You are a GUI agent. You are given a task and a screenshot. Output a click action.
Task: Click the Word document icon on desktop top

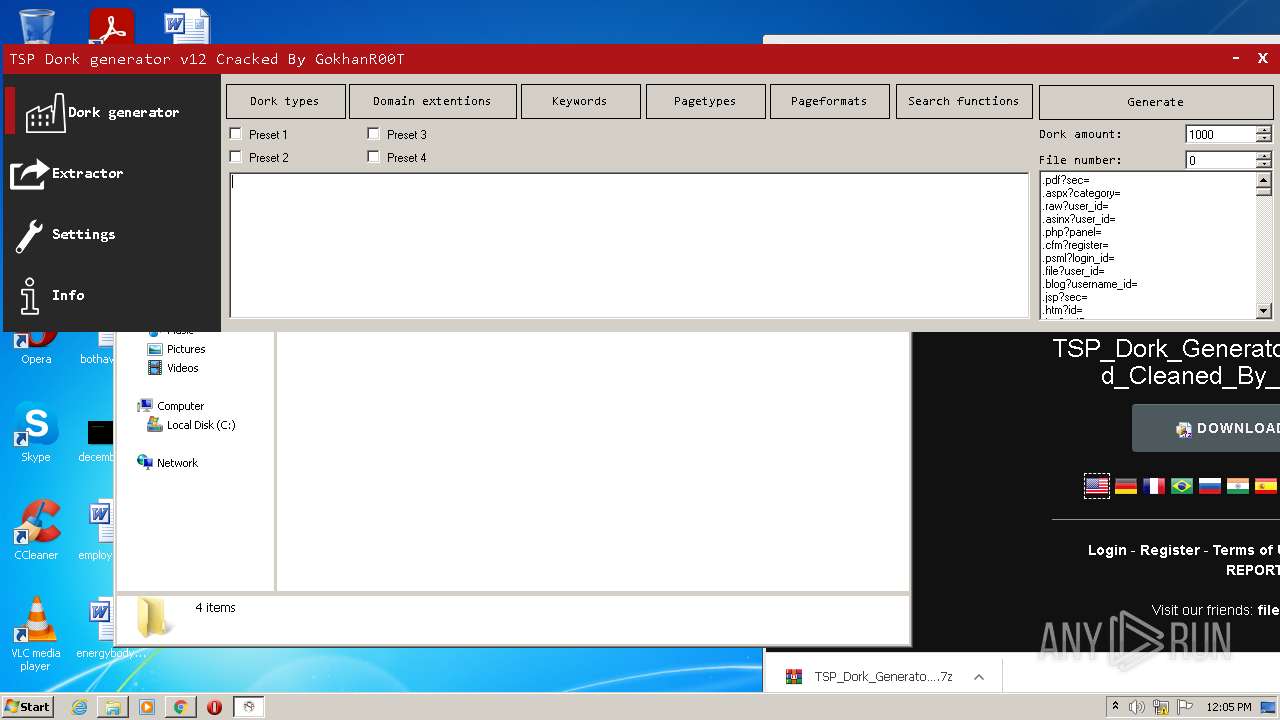186,26
